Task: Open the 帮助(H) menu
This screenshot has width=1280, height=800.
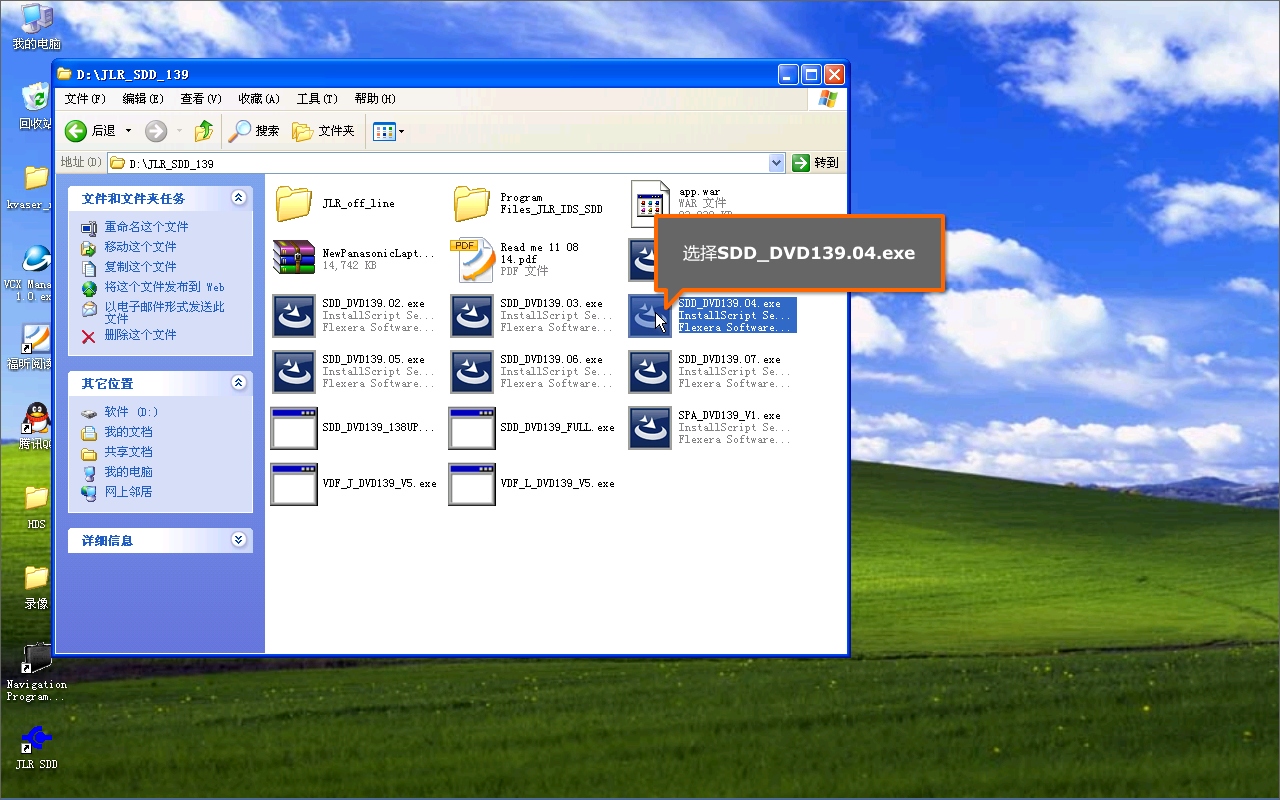Action: pos(375,98)
